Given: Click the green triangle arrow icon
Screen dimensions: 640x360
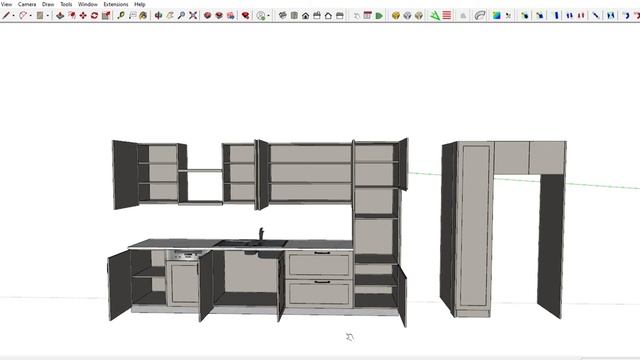Looking at the screenshot, I should pyautogui.click(x=434, y=16).
